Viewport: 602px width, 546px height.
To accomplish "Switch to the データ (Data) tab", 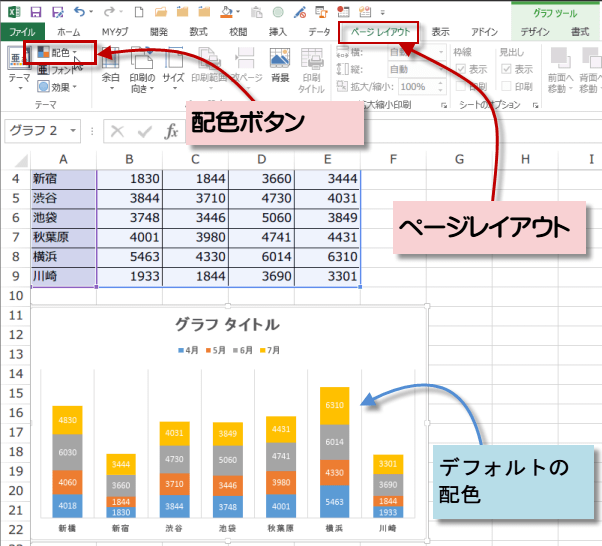I will tap(319, 32).
